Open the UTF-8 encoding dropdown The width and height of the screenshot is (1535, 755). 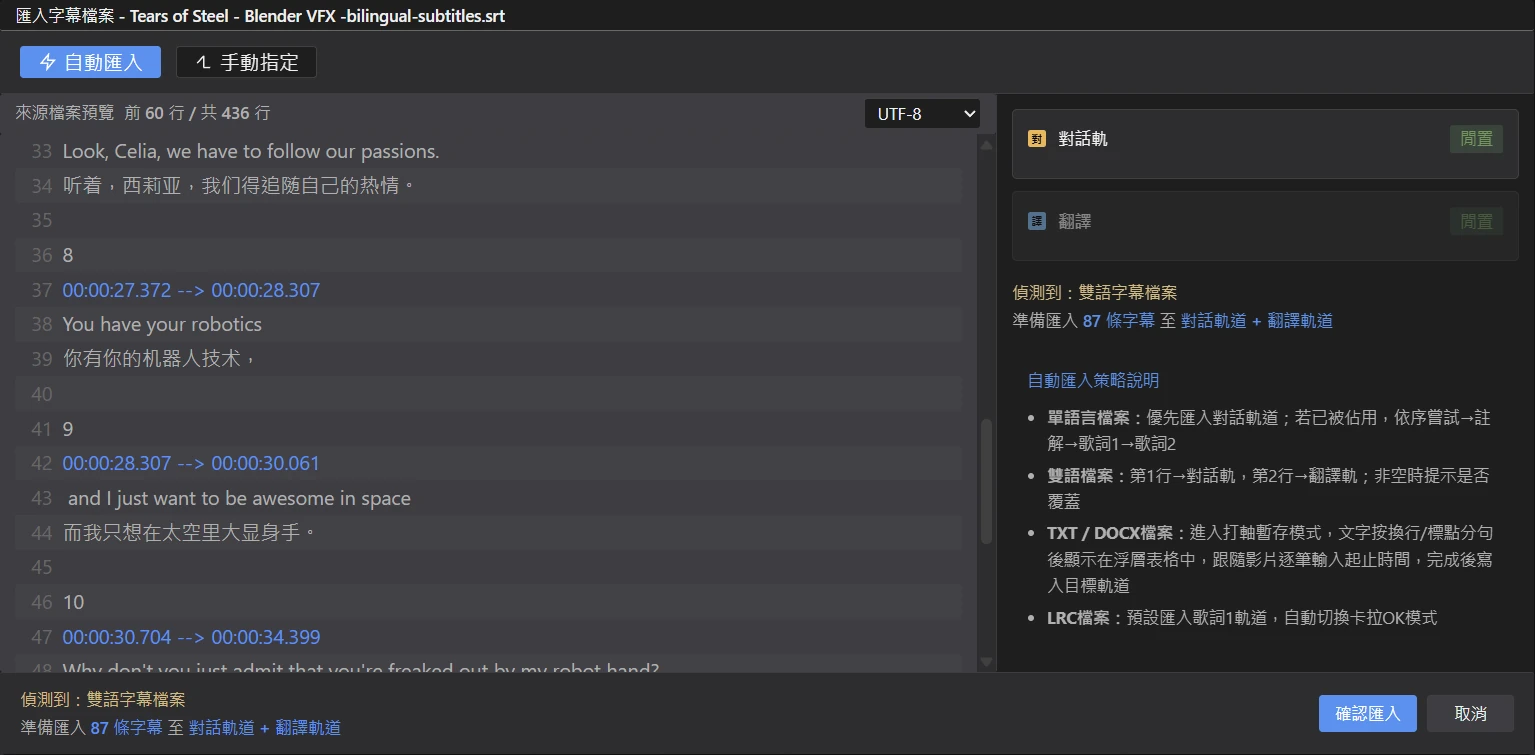(x=922, y=114)
